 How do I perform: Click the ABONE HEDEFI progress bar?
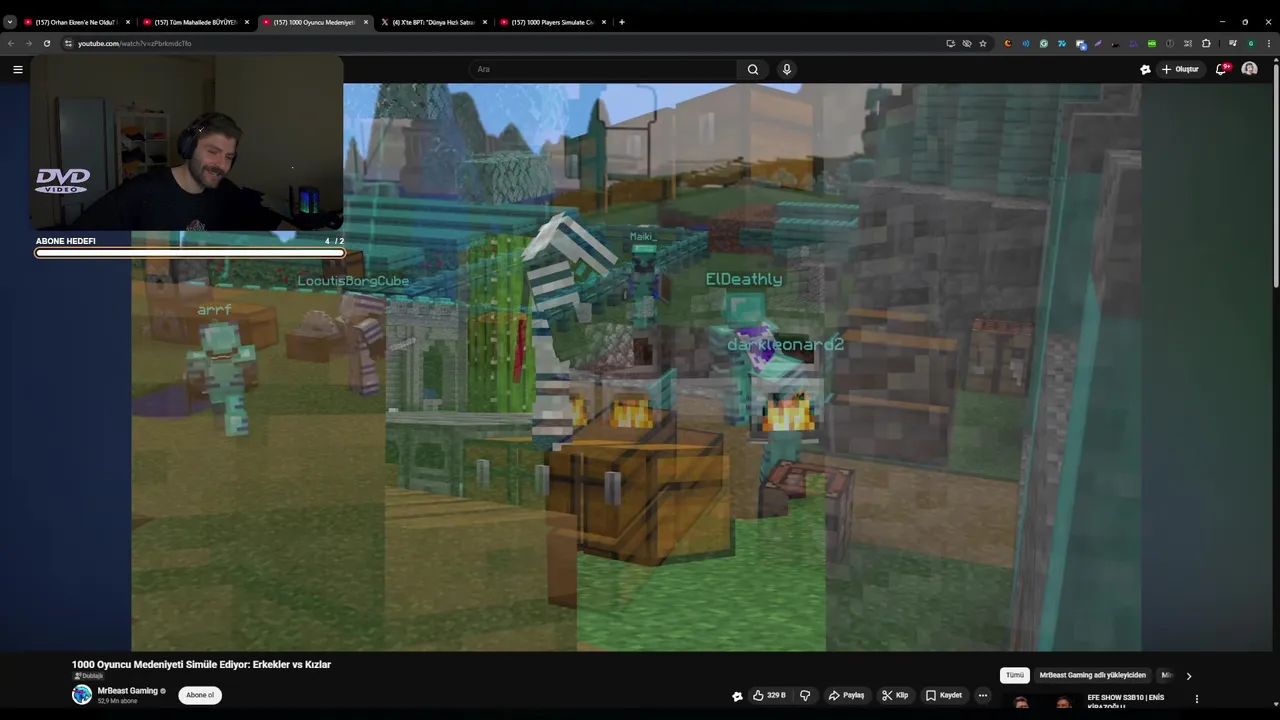[190, 253]
